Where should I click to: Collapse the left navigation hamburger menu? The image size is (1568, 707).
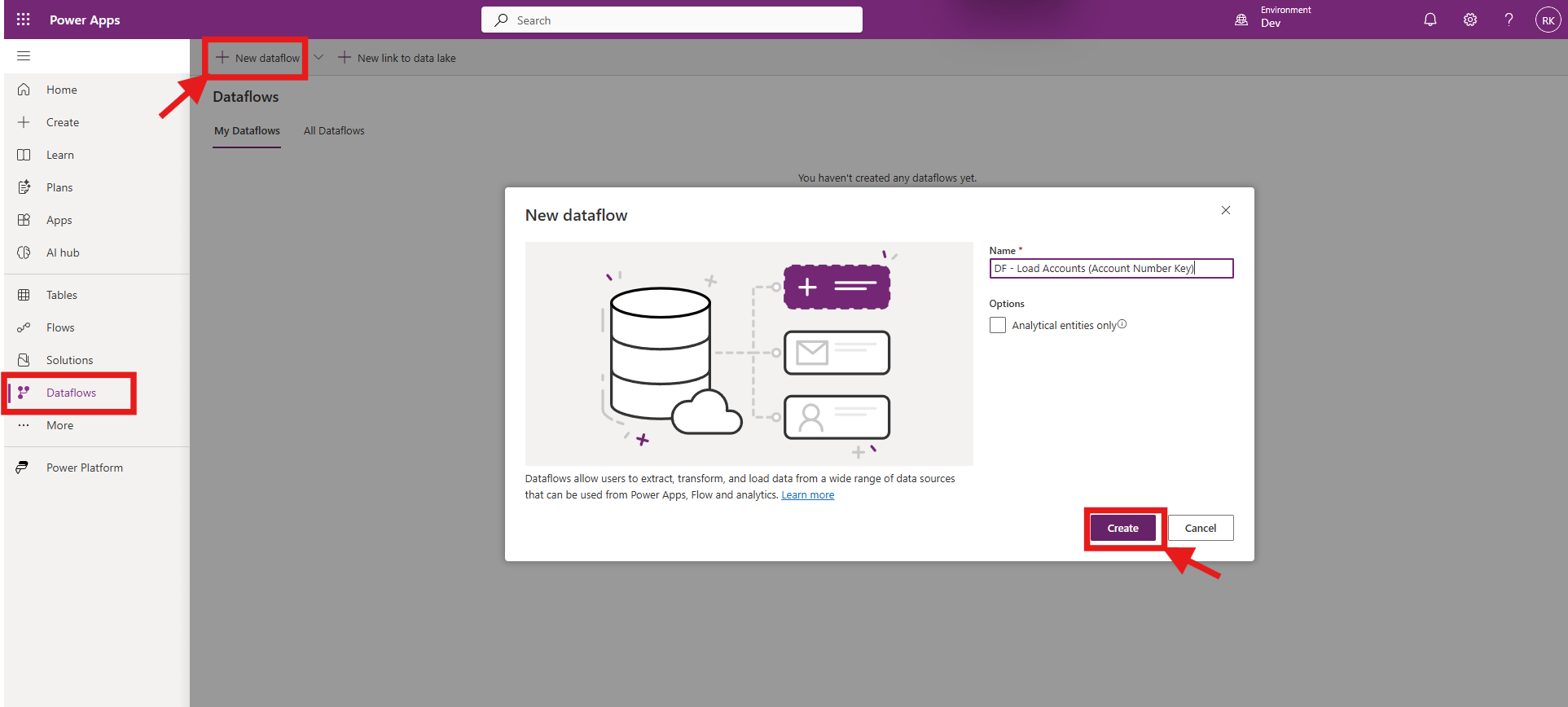tap(24, 56)
